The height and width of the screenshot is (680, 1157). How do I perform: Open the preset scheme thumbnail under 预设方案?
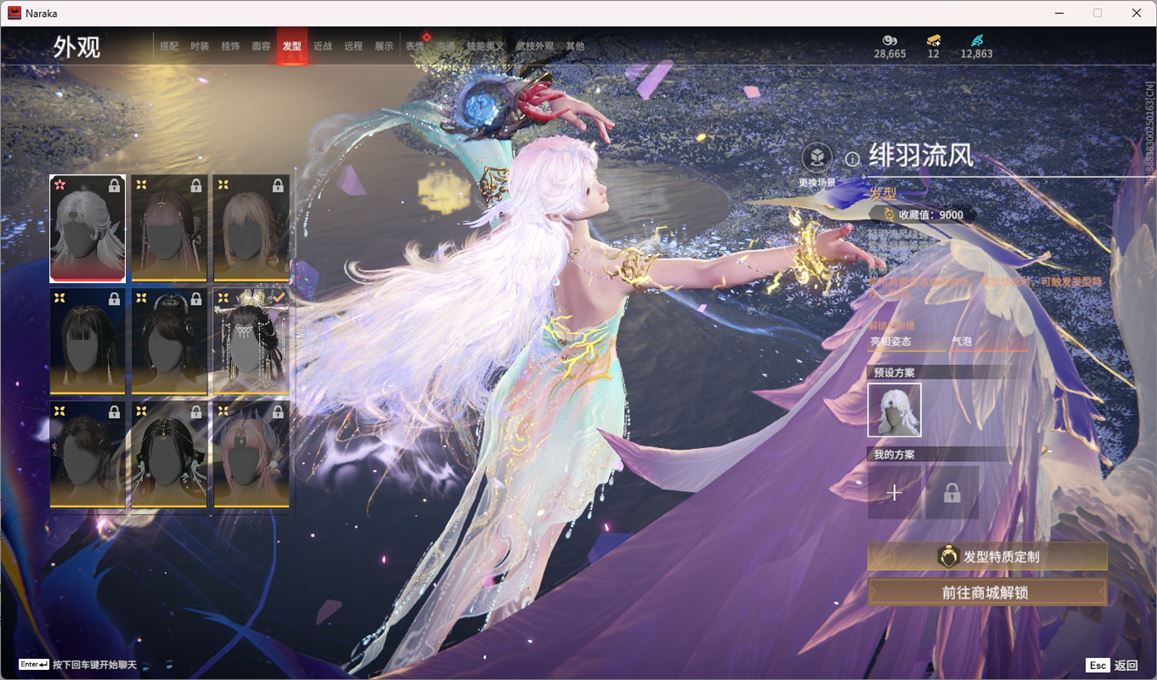(x=894, y=410)
